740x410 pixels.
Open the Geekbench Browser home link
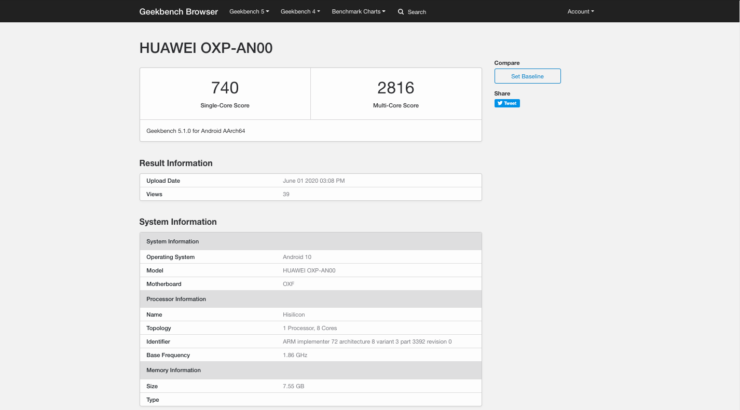coord(178,12)
